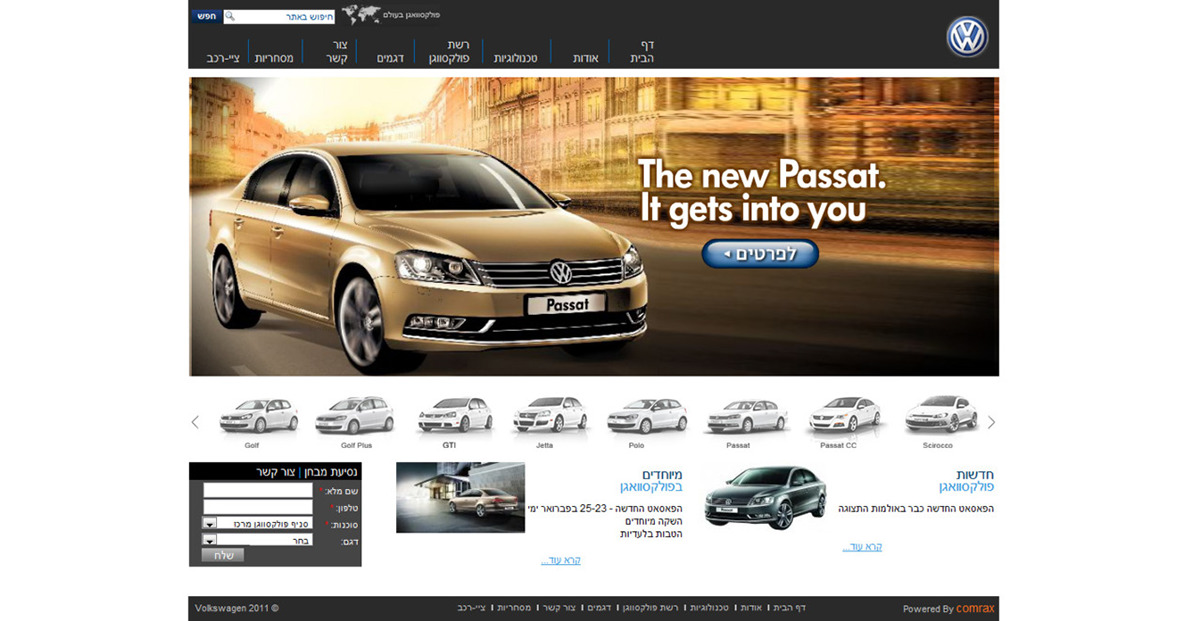Screen dimensions: 1200x621
Task: Click footer link אודות
Action: pos(751,608)
